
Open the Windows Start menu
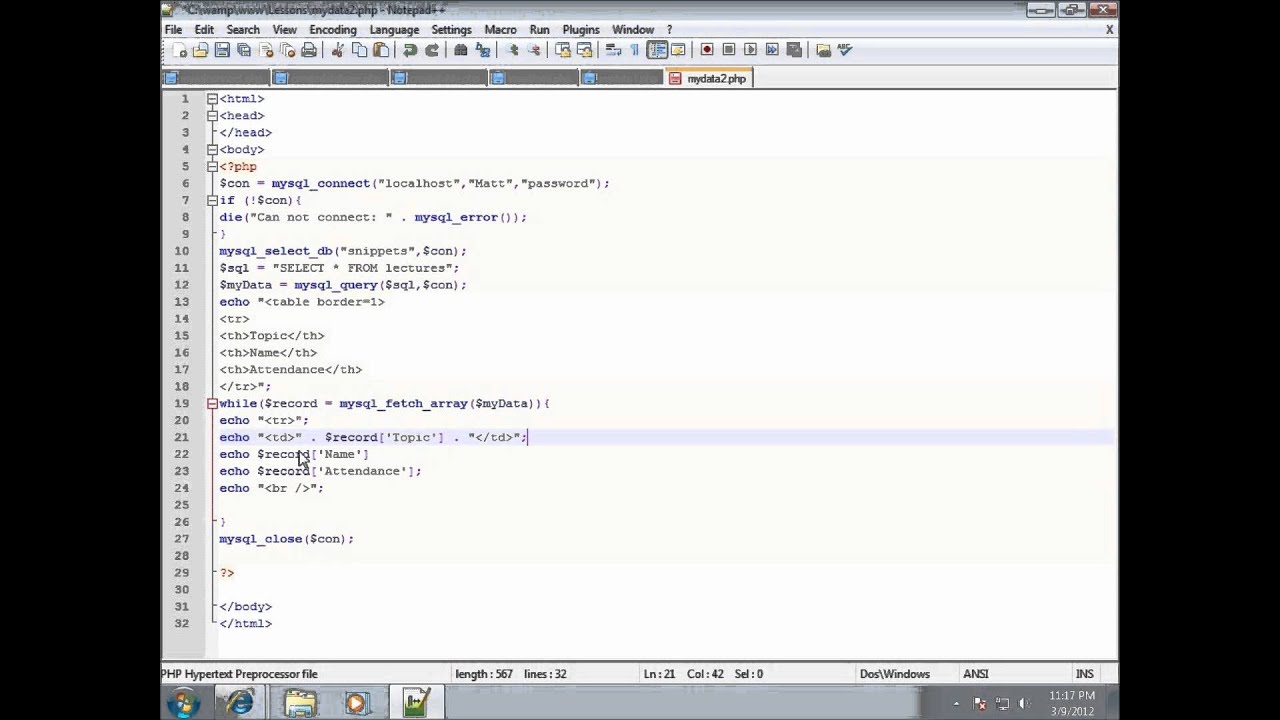(x=183, y=703)
